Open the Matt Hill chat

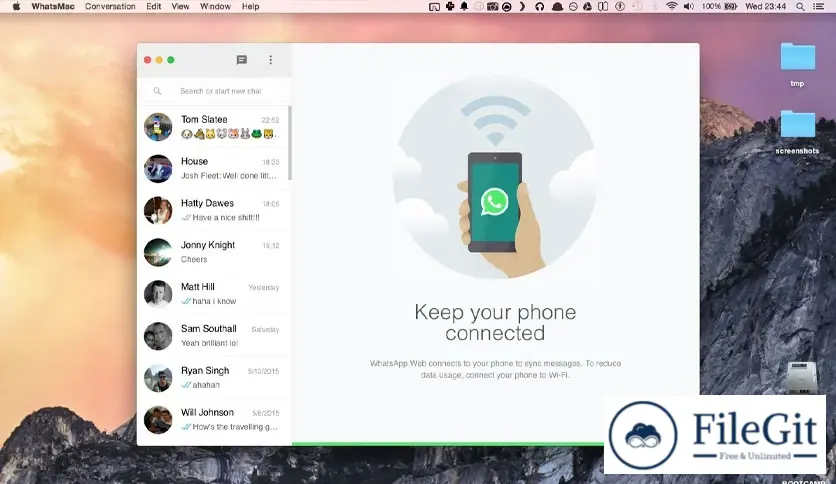(214, 294)
